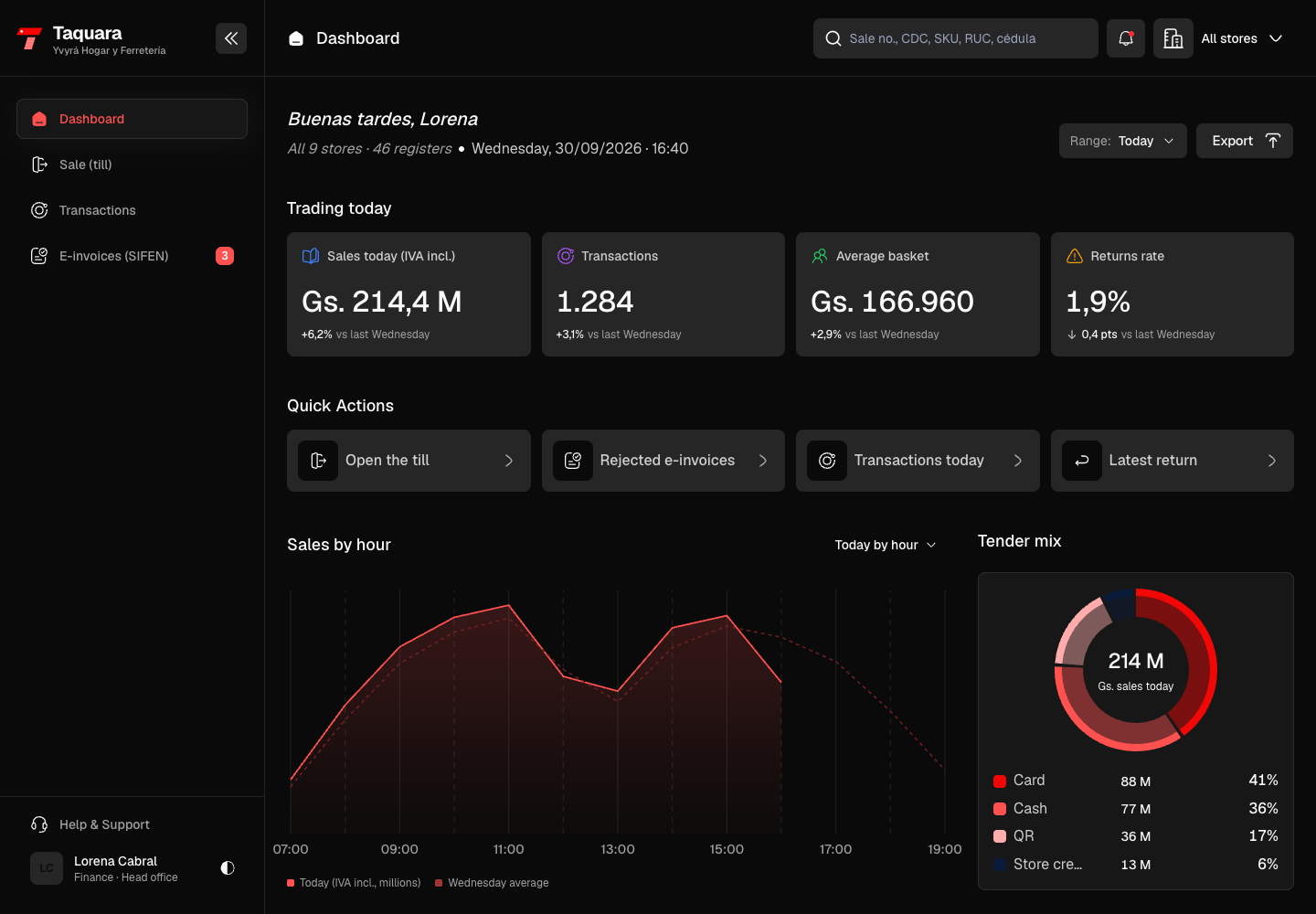Click the 'Gs. 166.960' average basket value

tap(892, 302)
